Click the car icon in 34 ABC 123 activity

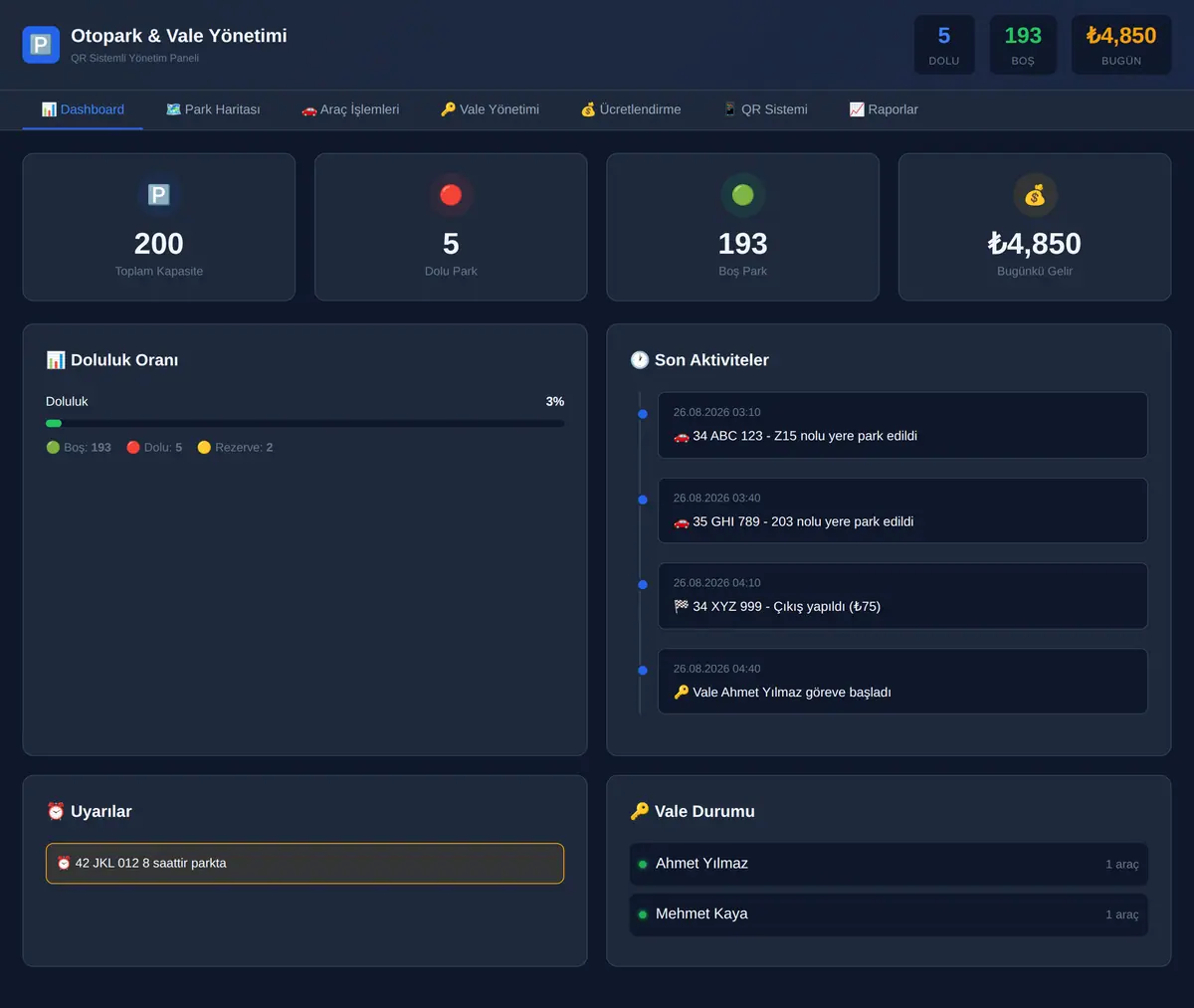click(682, 436)
